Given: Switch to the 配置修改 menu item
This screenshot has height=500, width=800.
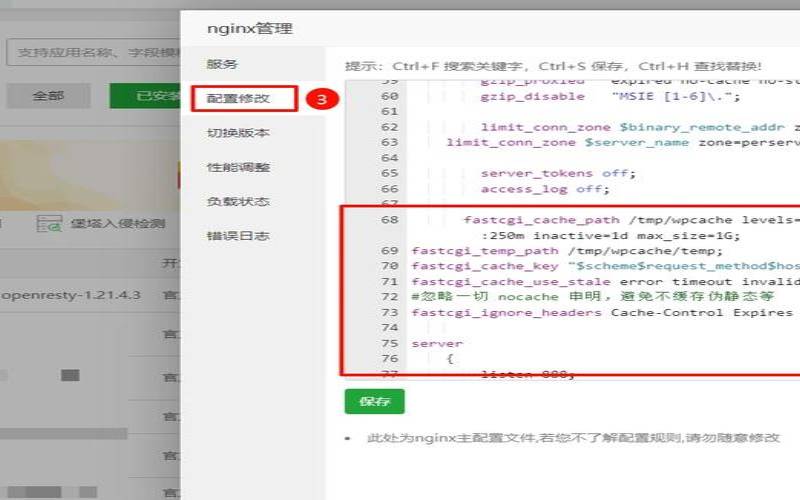Looking at the screenshot, I should (x=238, y=98).
